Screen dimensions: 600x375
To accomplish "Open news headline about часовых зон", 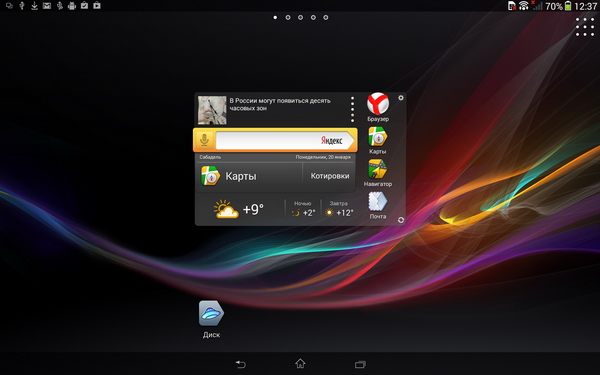I will 280,104.
